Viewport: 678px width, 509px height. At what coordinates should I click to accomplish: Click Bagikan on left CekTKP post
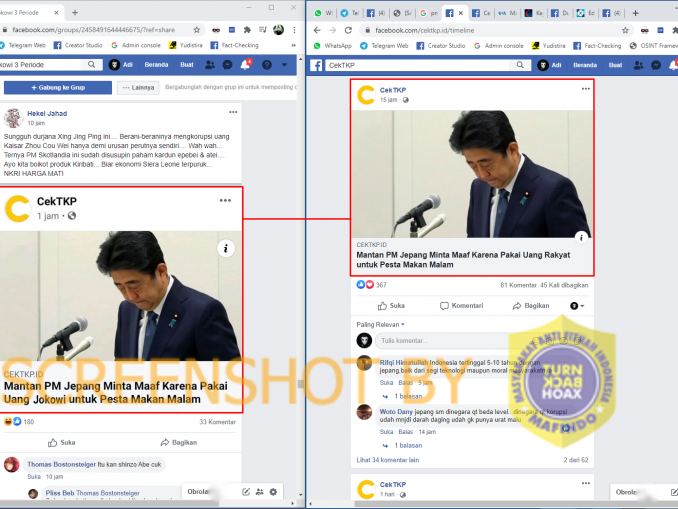tap(179, 442)
